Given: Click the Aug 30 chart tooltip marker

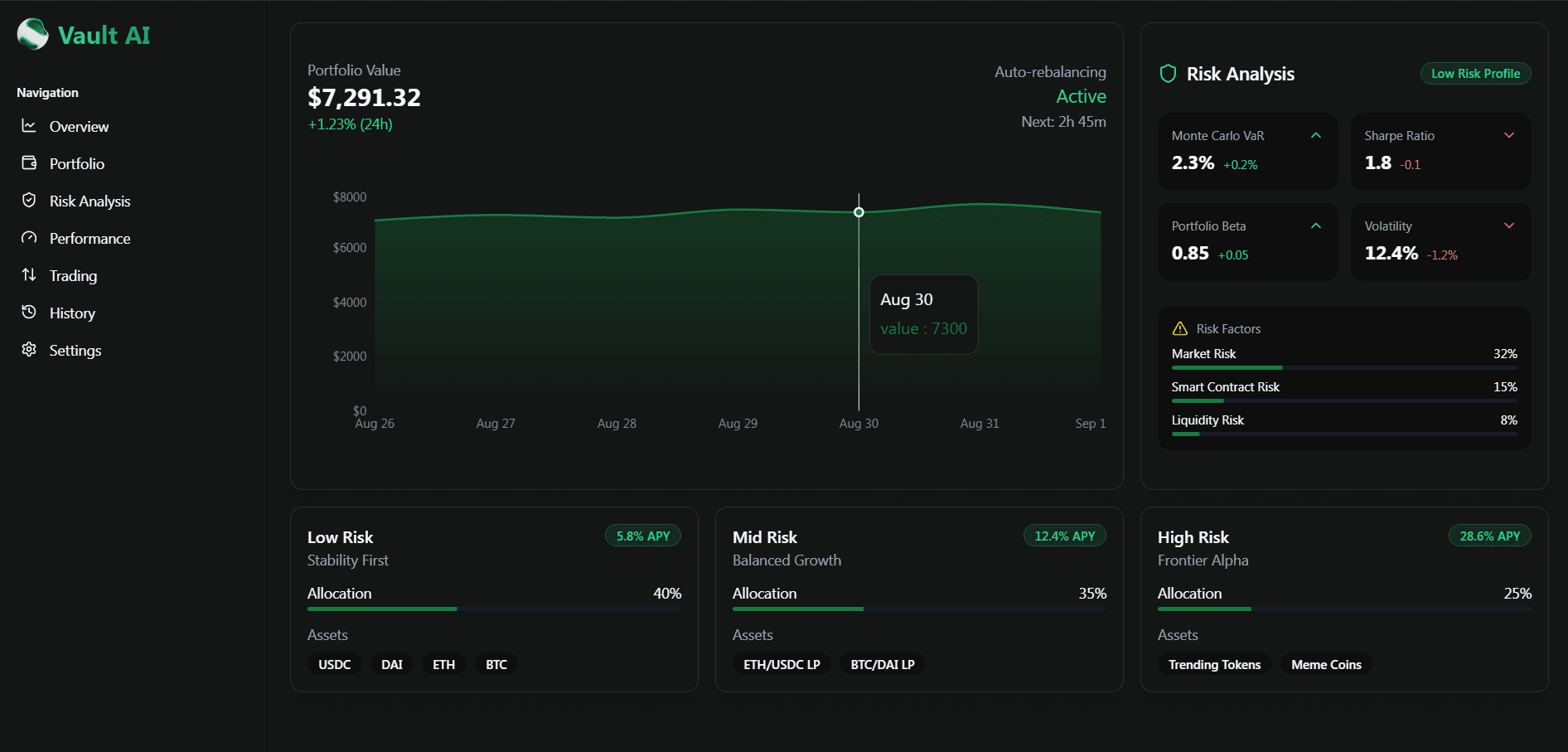Looking at the screenshot, I should click(859, 211).
